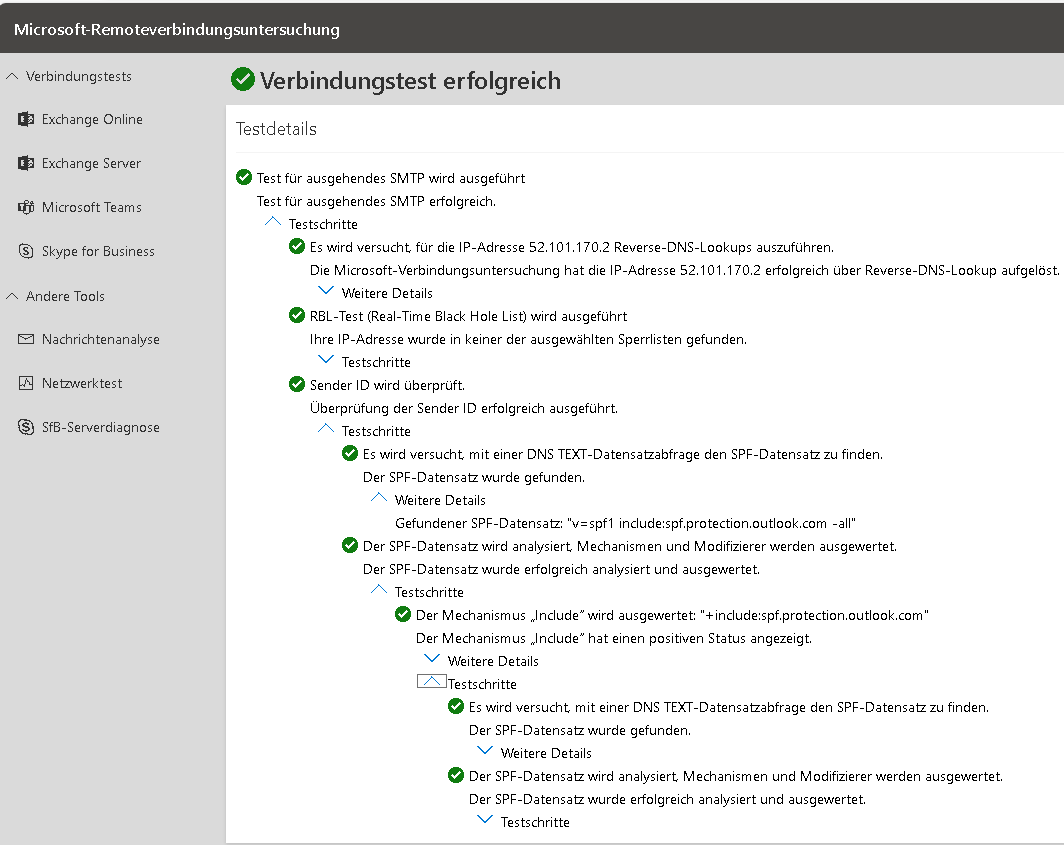Image resolution: width=1064 pixels, height=845 pixels.
Task: Click 'Überprüfung der Sender ID erfolgreich ausgeführt.'
Action: [464, 409]
